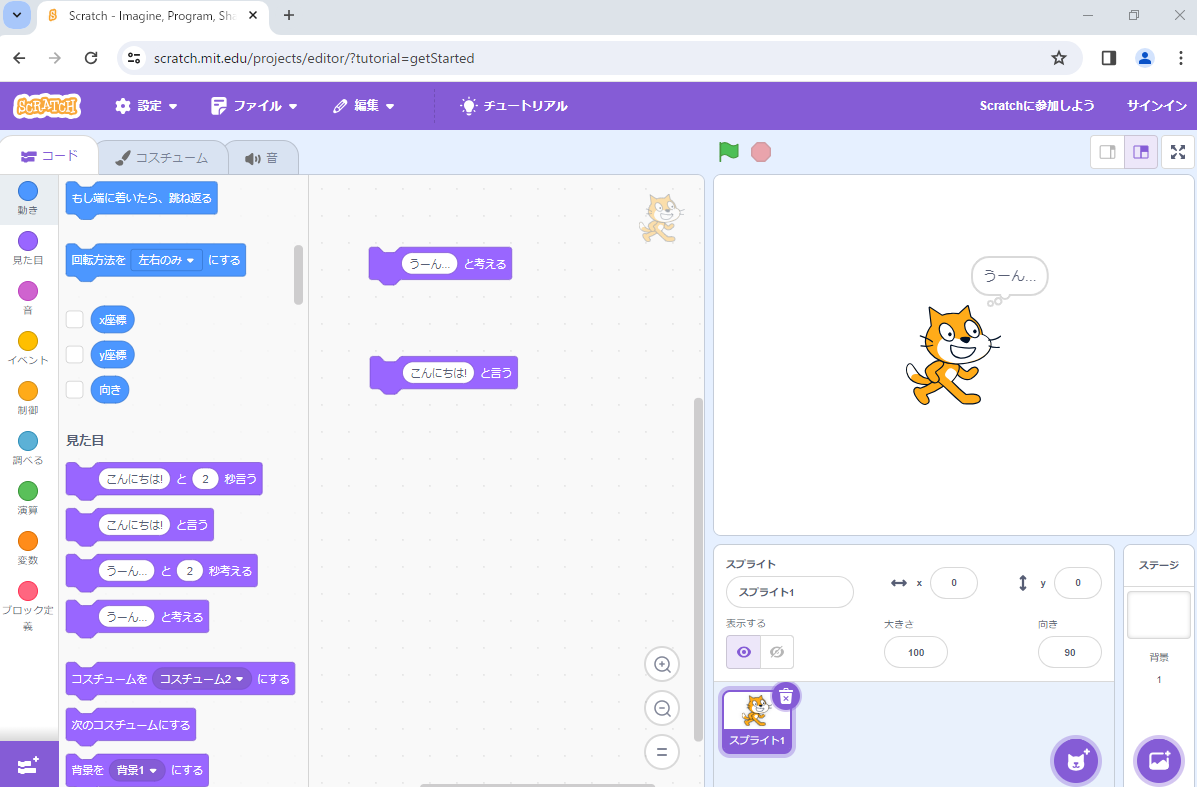The height and width of the screenshot is (787, 1197).
Task: Select the イベント events category circle
Action: point(28,341)
